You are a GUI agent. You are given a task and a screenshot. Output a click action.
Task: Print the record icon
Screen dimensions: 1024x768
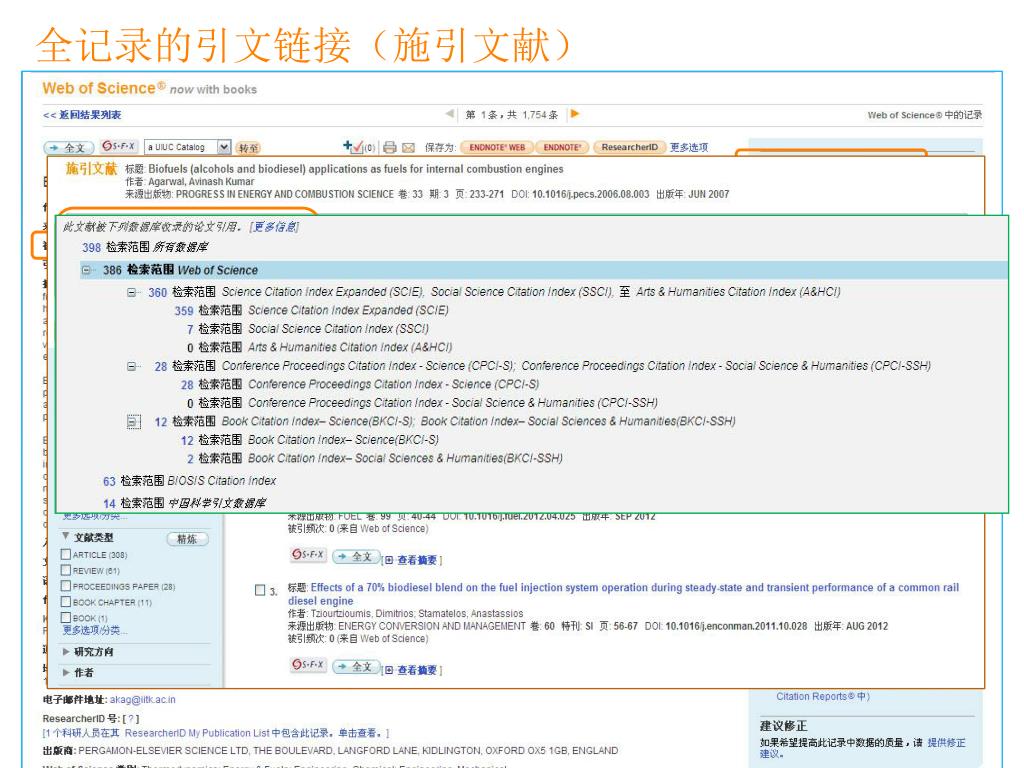(x=390, y=148)
